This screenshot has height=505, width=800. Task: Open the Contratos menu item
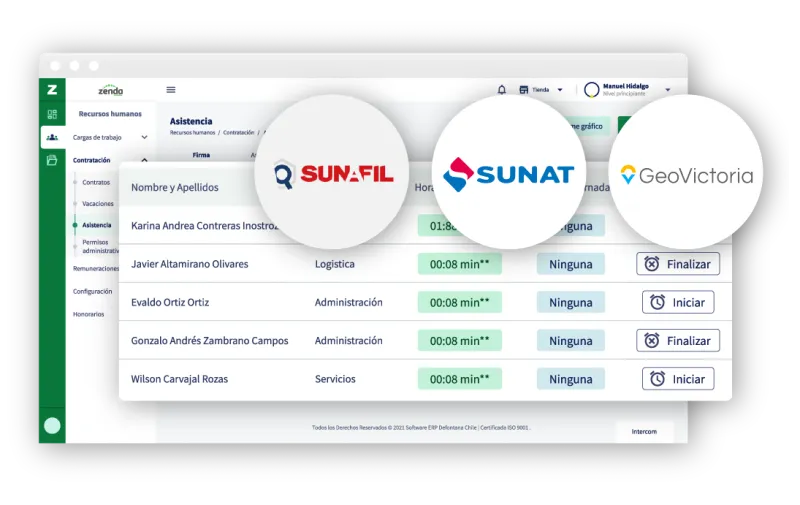96,182
